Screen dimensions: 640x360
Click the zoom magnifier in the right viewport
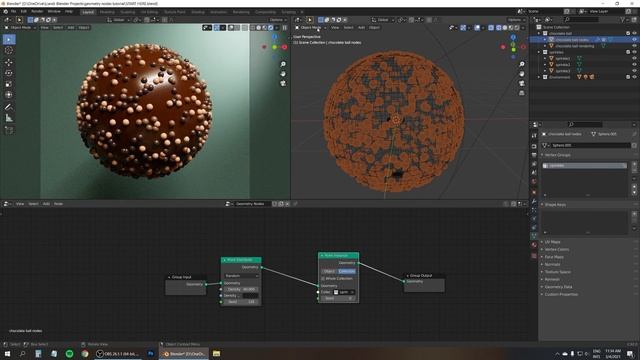522,64
